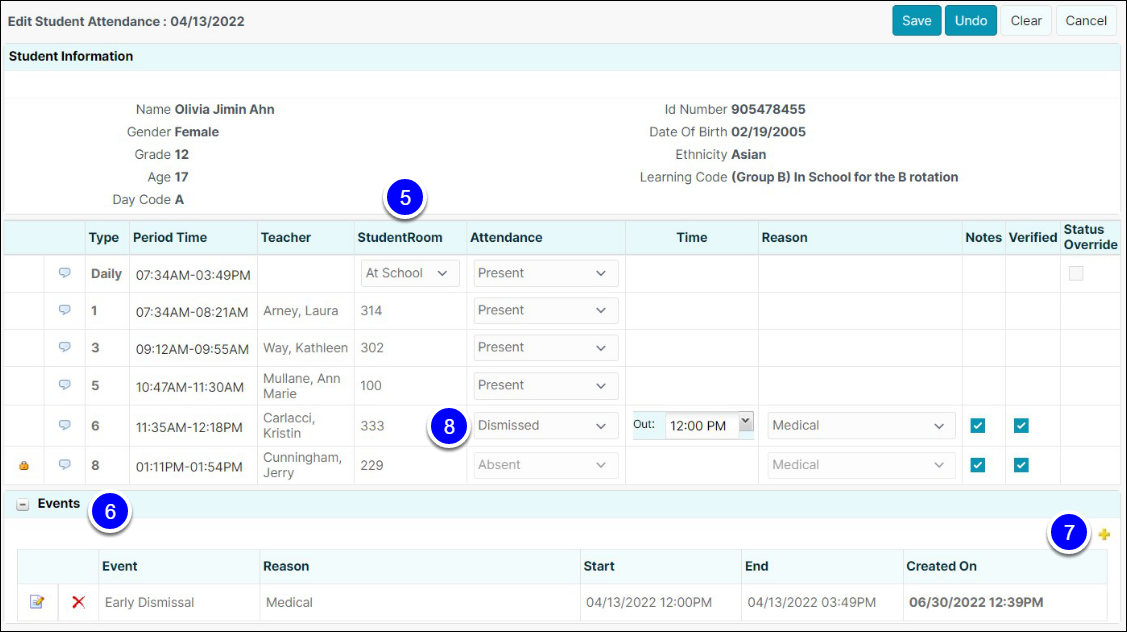Open comment icon for period 6 row
Viewport: 1127px width, 632px height.
[65, 425]
